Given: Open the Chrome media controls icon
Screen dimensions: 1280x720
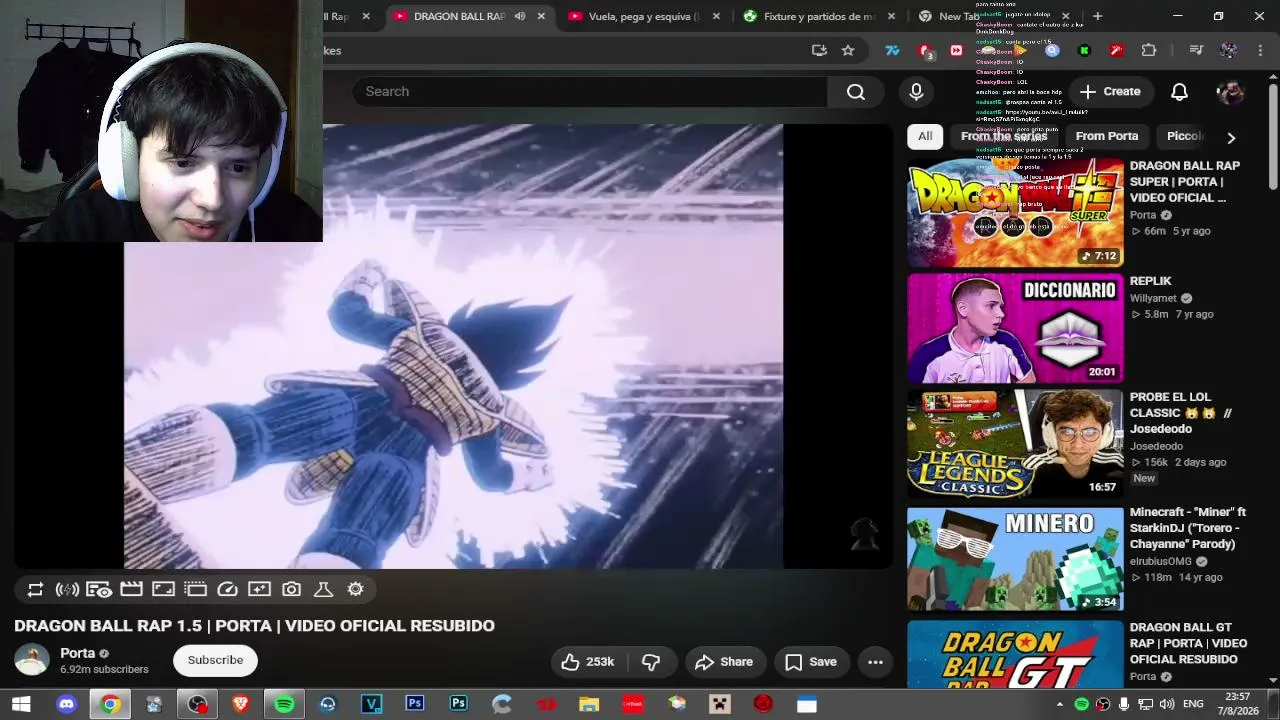Looking at the screenshot, I should tap(1196, 50).
